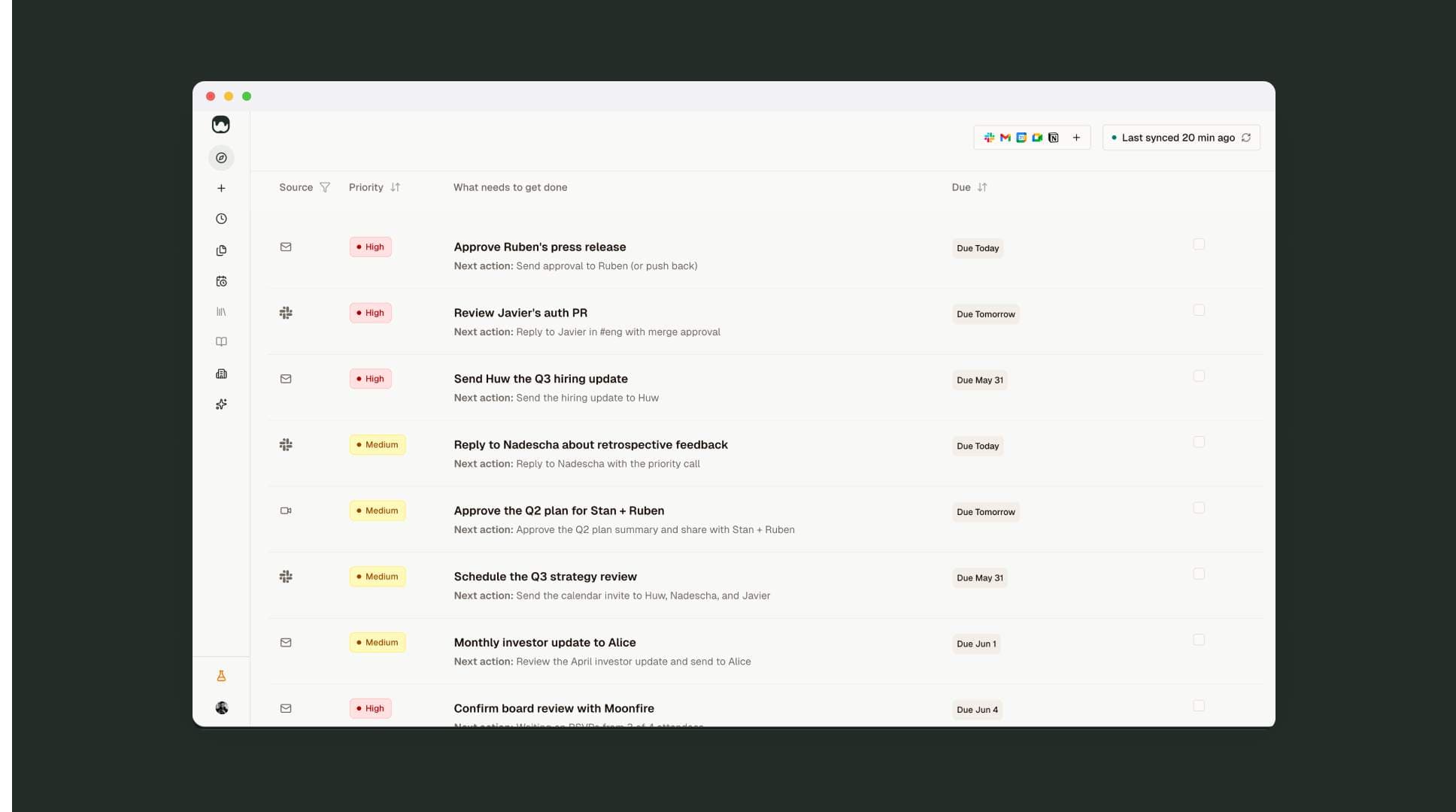Add a new integration with plus button
This screenshot has height=812, width=1456.
1076,138
